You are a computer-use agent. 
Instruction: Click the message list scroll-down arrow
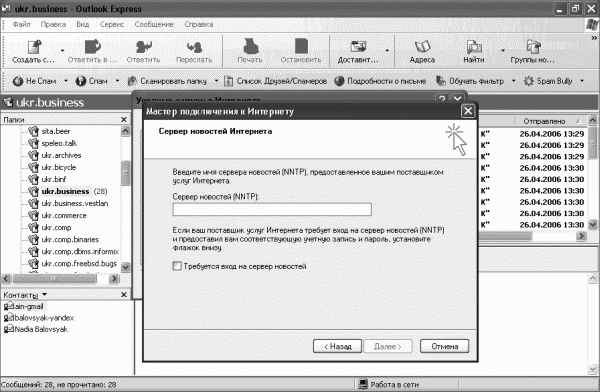592,225
